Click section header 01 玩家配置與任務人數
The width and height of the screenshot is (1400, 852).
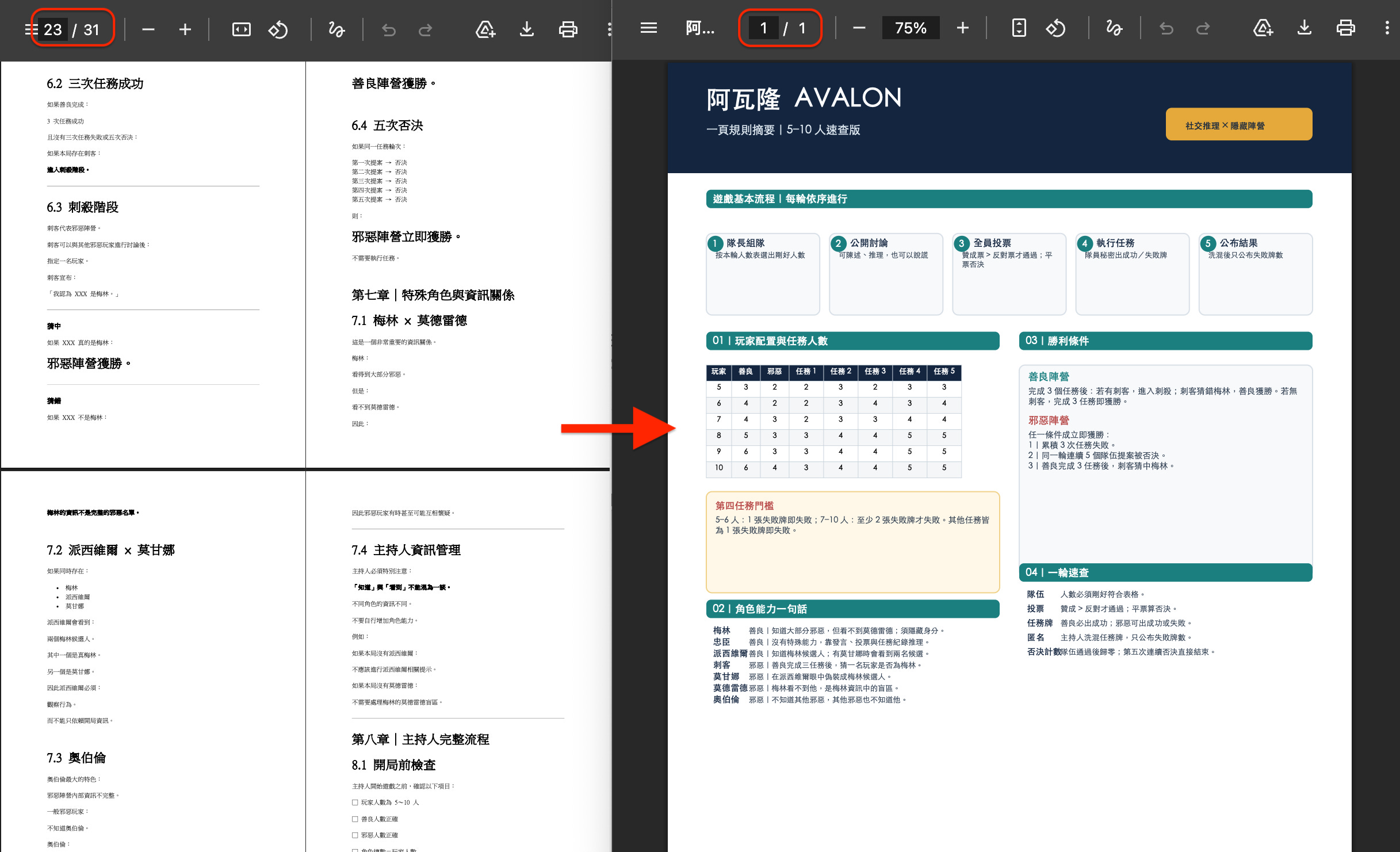tap(852, 341)
